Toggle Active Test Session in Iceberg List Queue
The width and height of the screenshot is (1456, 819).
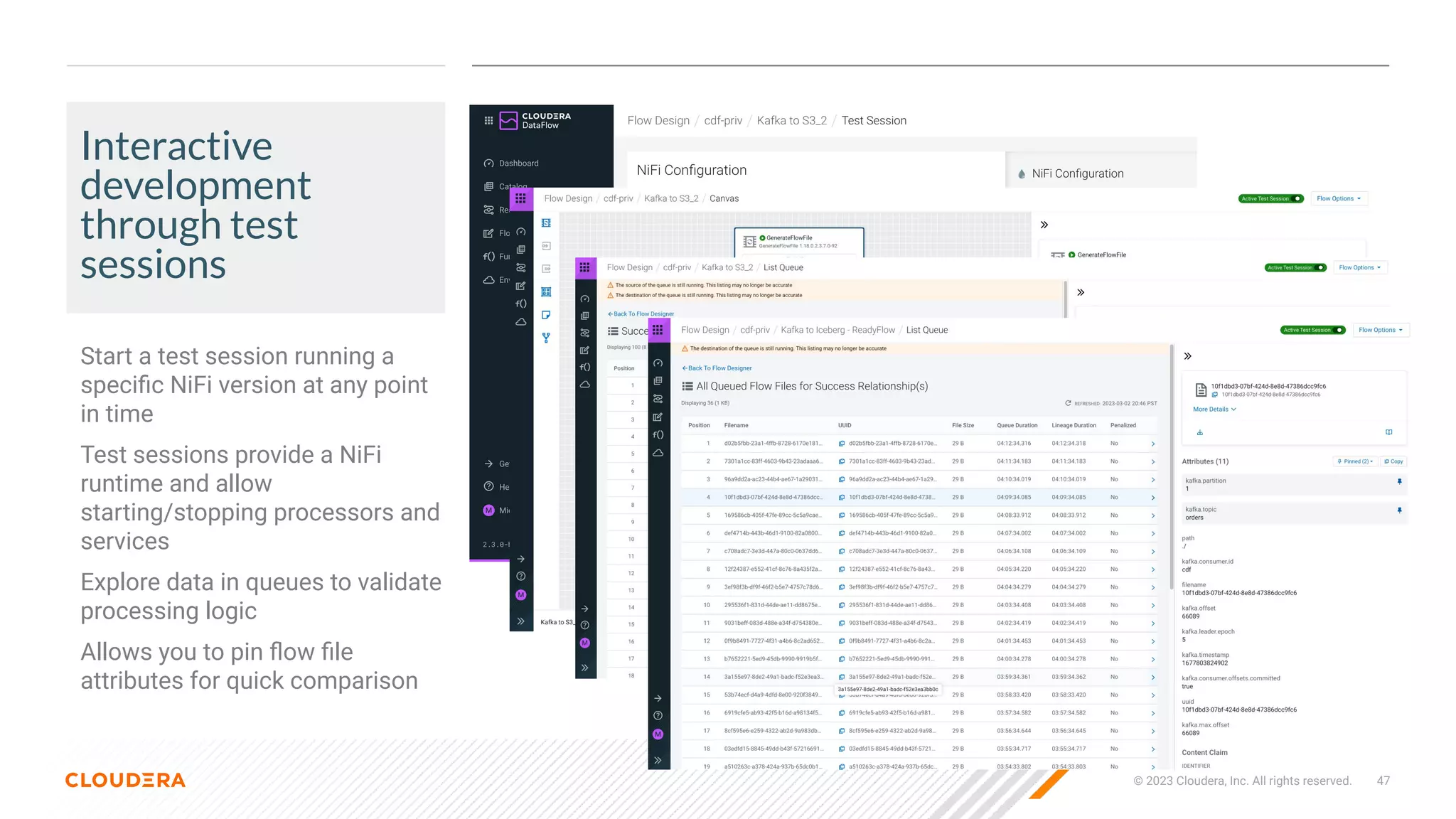click(1313, 330)
